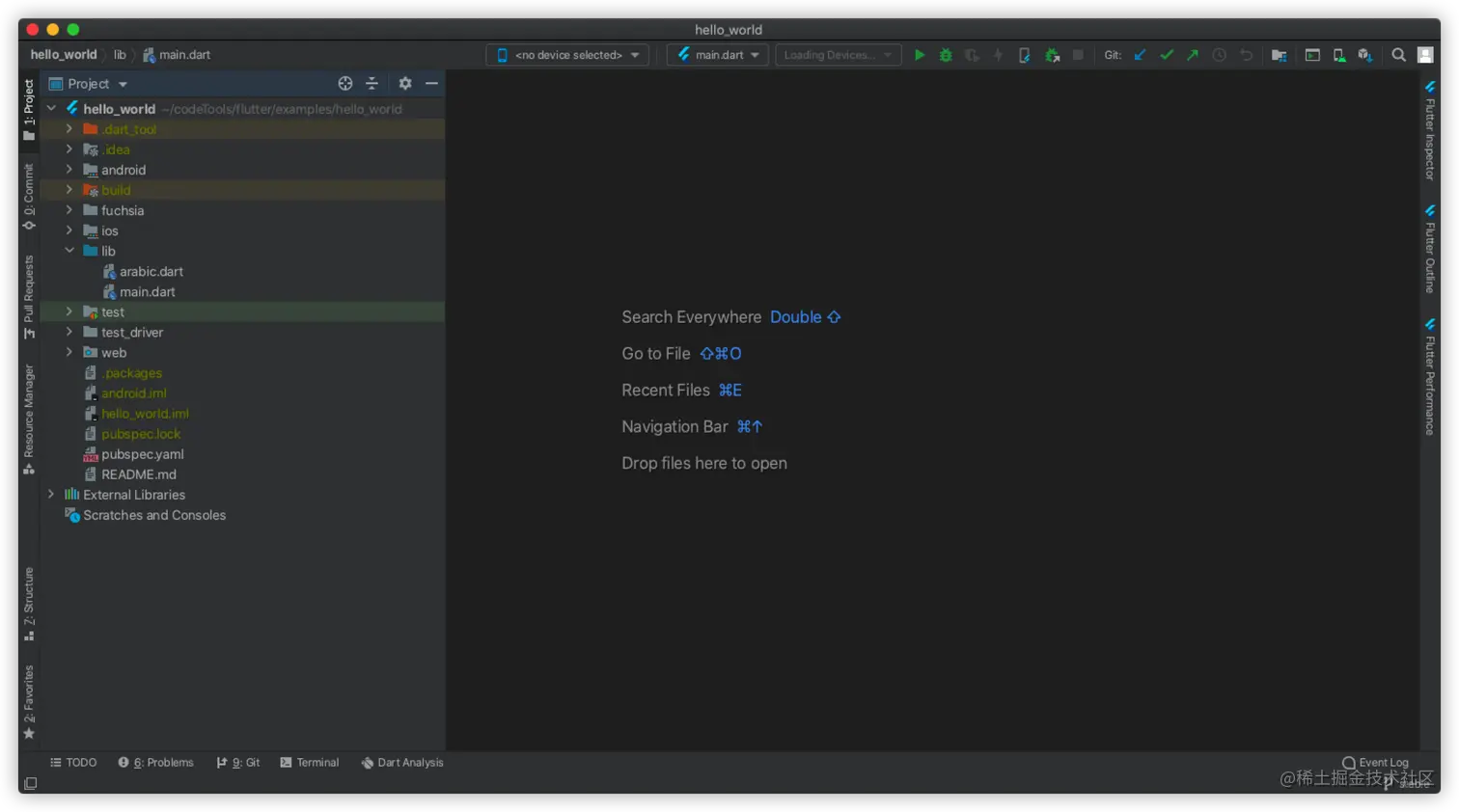The image size is (1459, 812).
Task: Git update project blue arrow
Action: point(1140,55)
